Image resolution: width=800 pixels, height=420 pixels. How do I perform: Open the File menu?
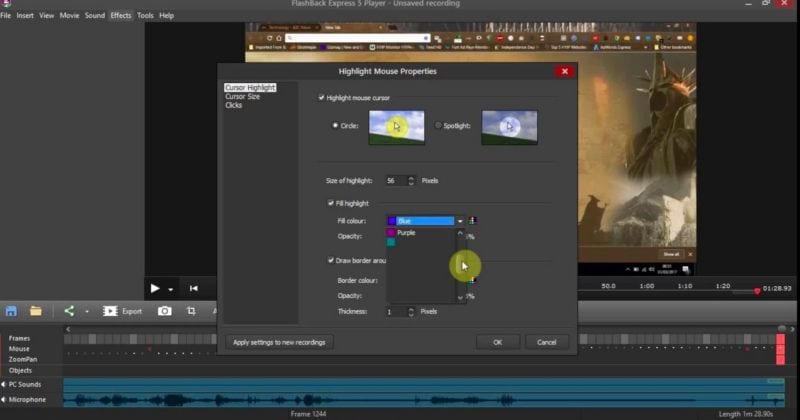coord(6,15)
